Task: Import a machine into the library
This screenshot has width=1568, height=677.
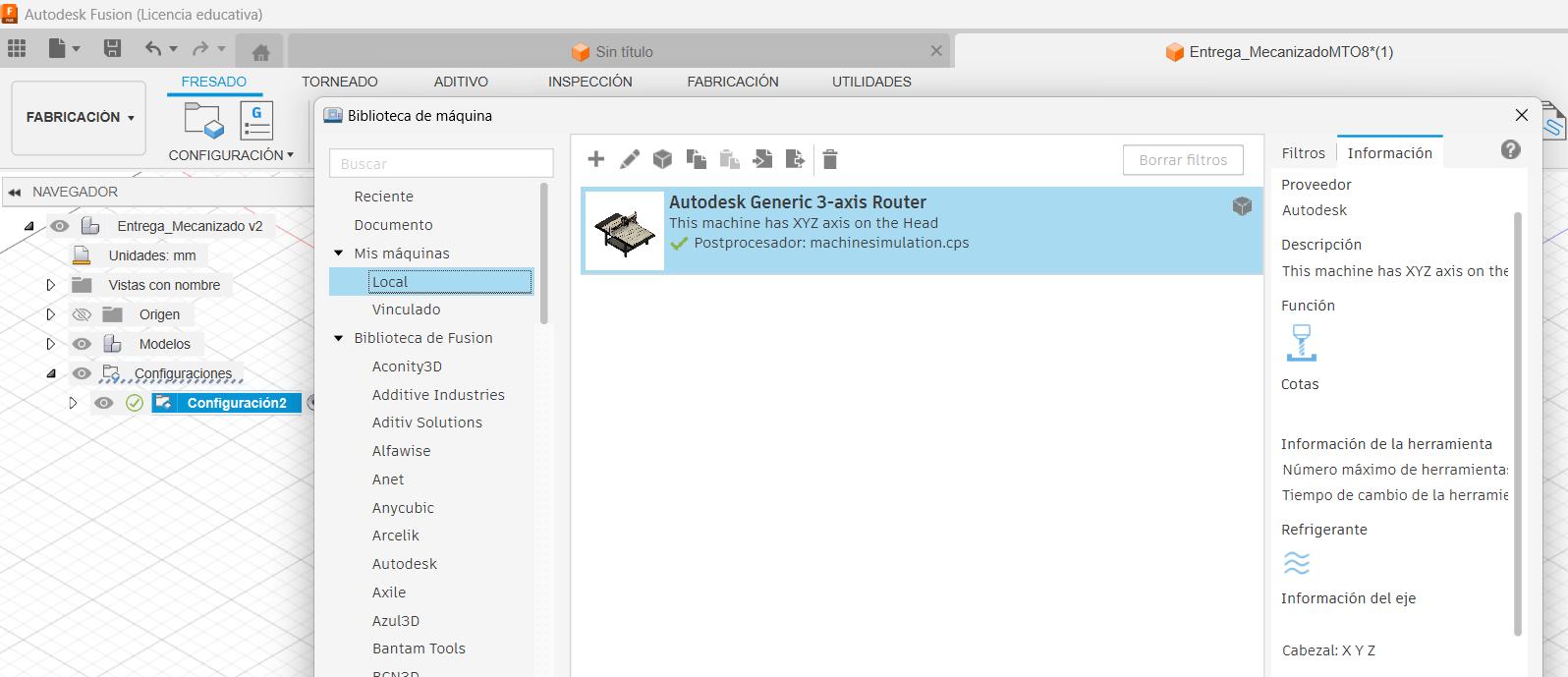Action: (x=762, y=159)
